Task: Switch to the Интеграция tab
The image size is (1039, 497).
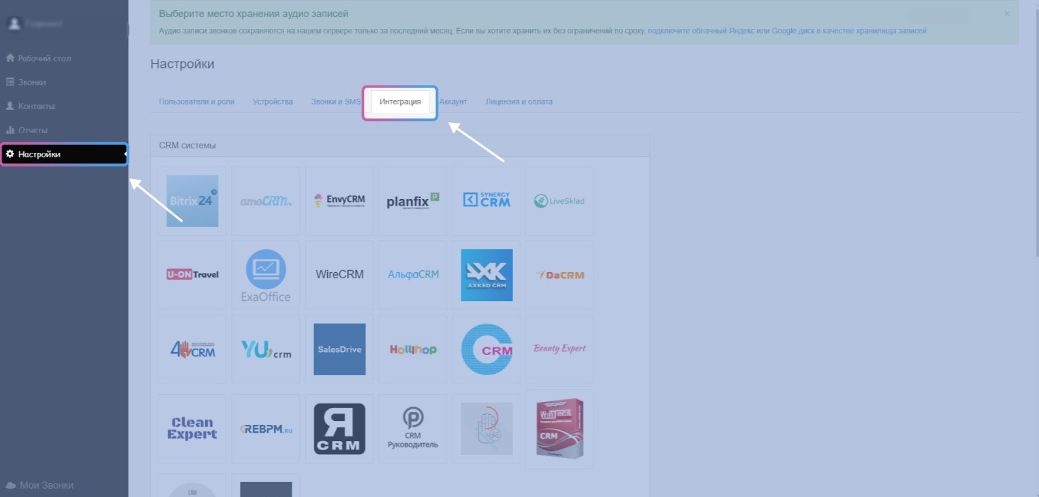Action: pyautogui.click(x=400, y=102)
